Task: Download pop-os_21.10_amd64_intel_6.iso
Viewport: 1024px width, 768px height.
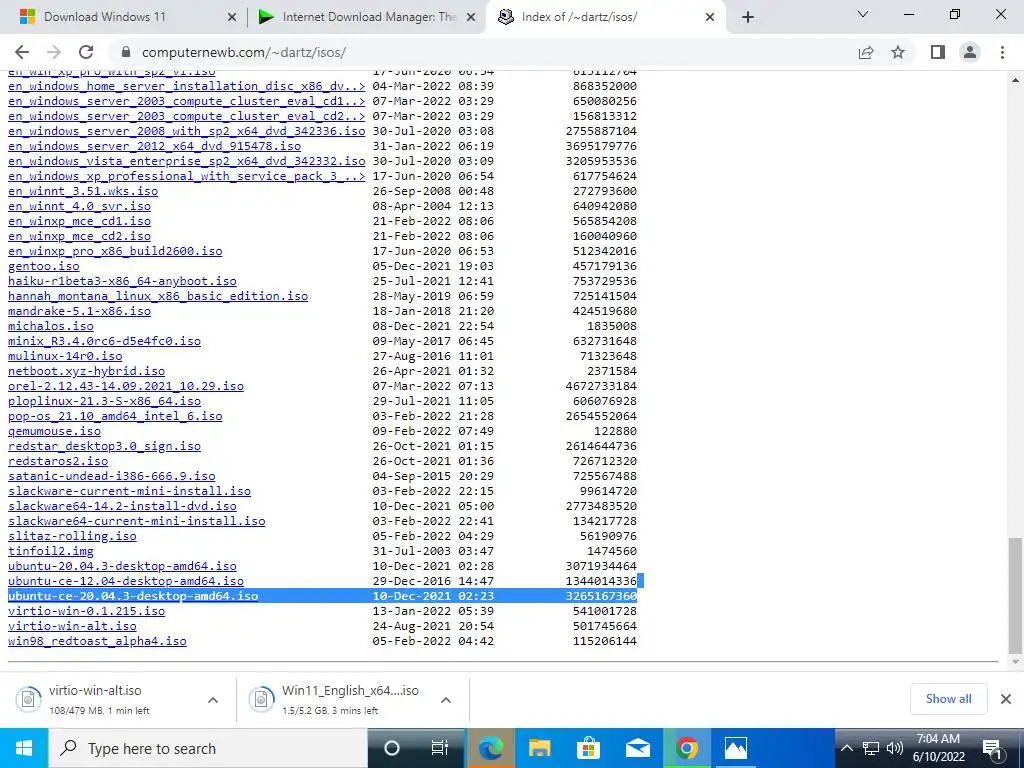Action: tap(115, 417)
